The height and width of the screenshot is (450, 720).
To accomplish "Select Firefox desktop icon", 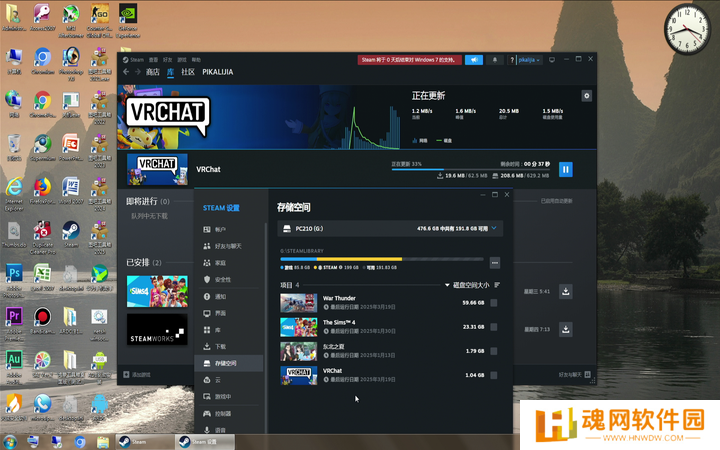I will coord(43,191).
